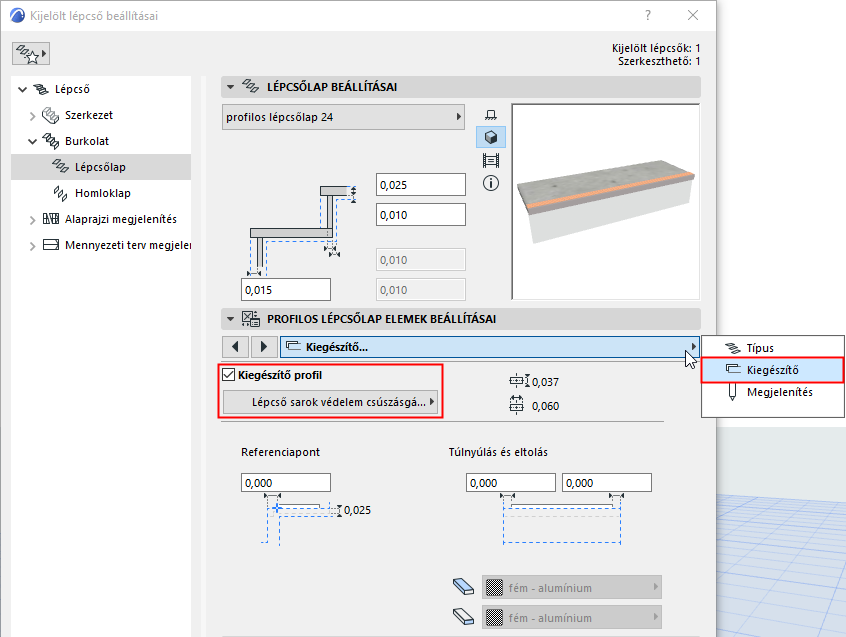Edit the 0,010 nosing field below 0,025
The image size is (846, 637).
(420, 215)
